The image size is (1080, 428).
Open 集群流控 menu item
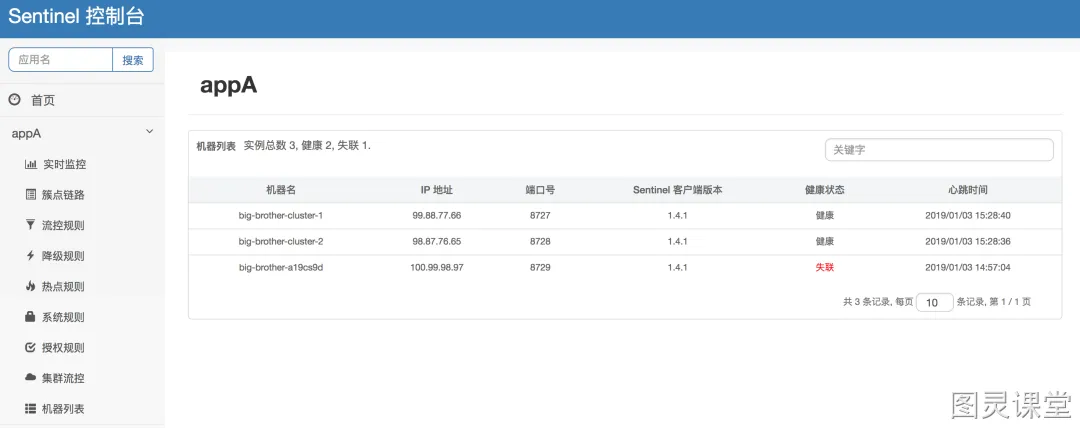point(63,378)
